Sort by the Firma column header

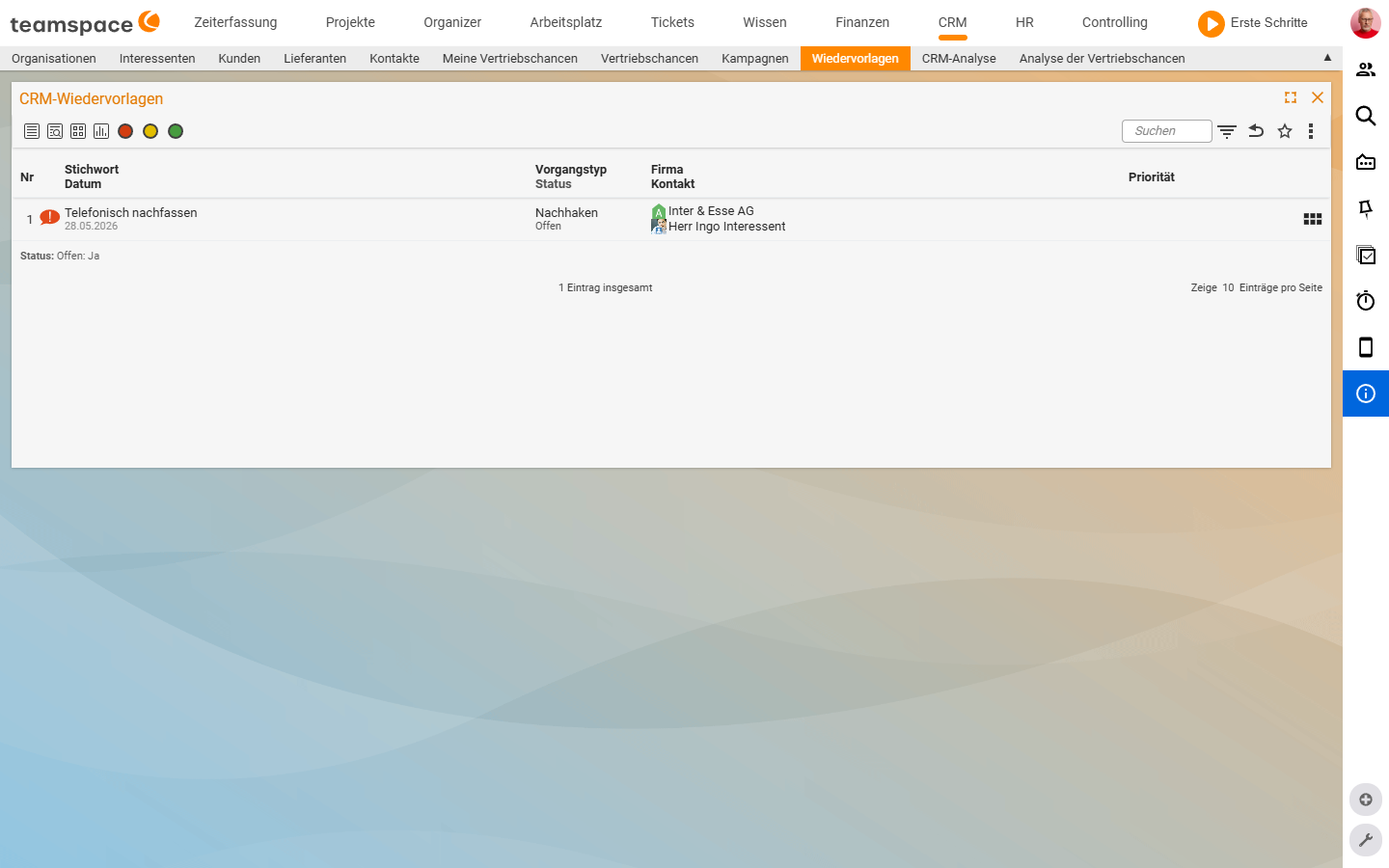667,169
